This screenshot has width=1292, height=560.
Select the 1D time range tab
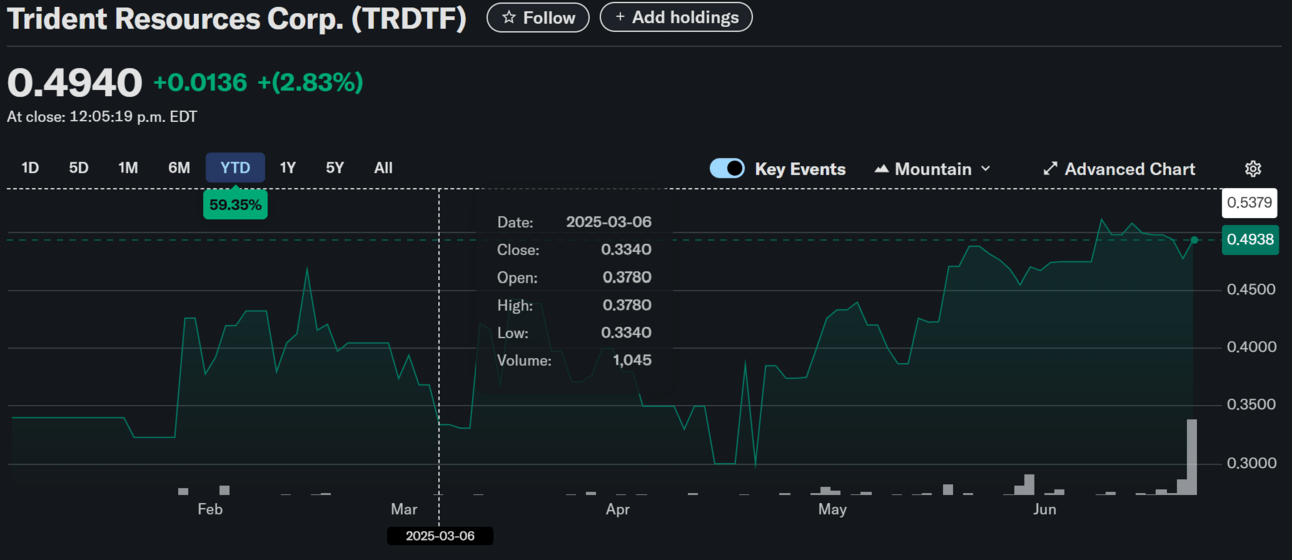(30, 168)
